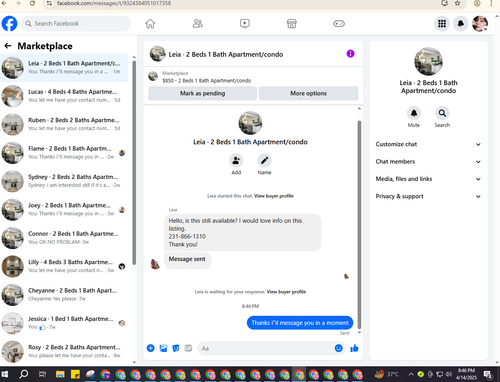Open Windows taskbar search
The height and width of the screenshot is (382, 500).
[x=24, y=374]
